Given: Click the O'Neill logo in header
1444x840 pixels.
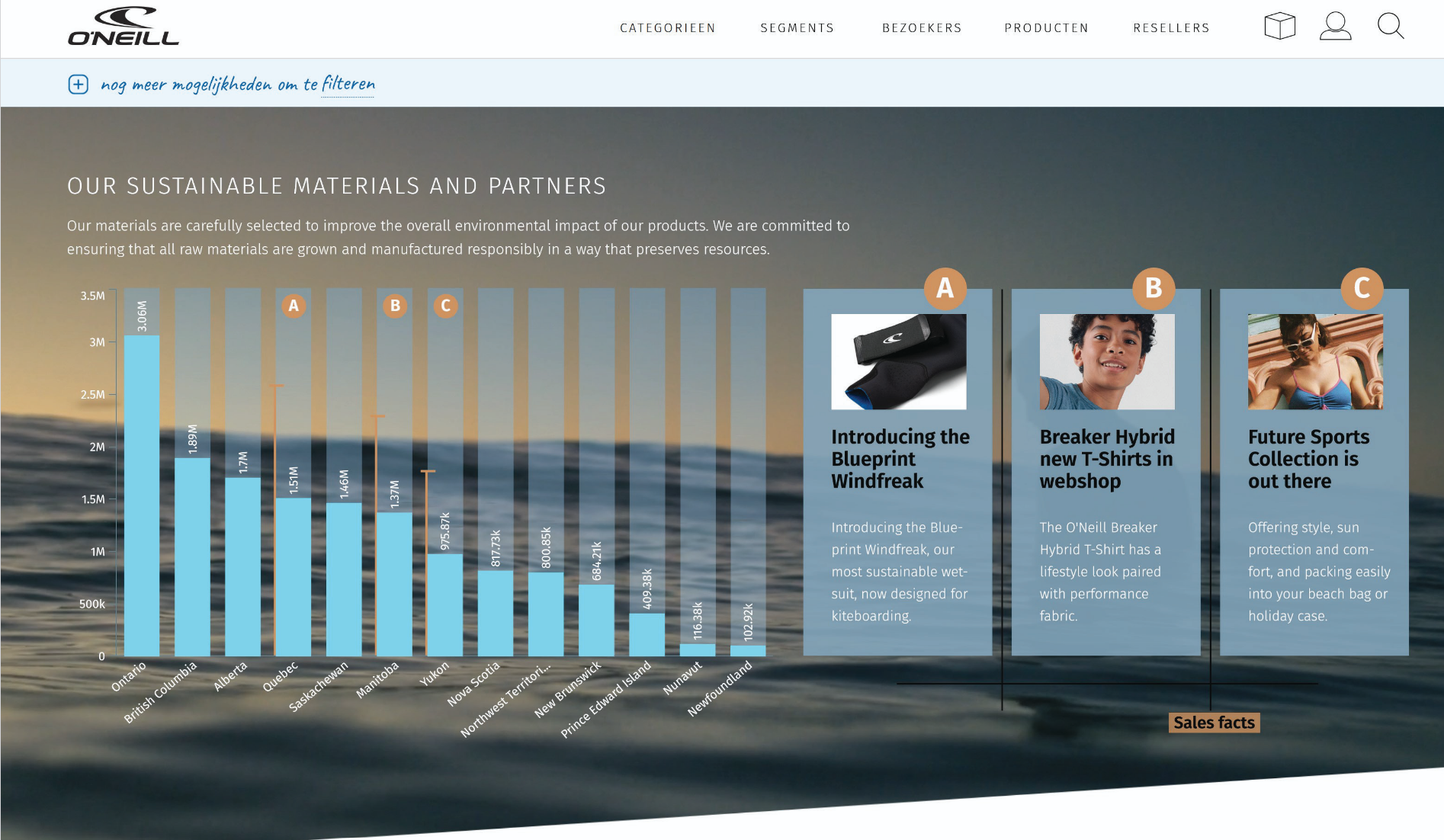Looking at the screenshot, I should click(124, 27).
